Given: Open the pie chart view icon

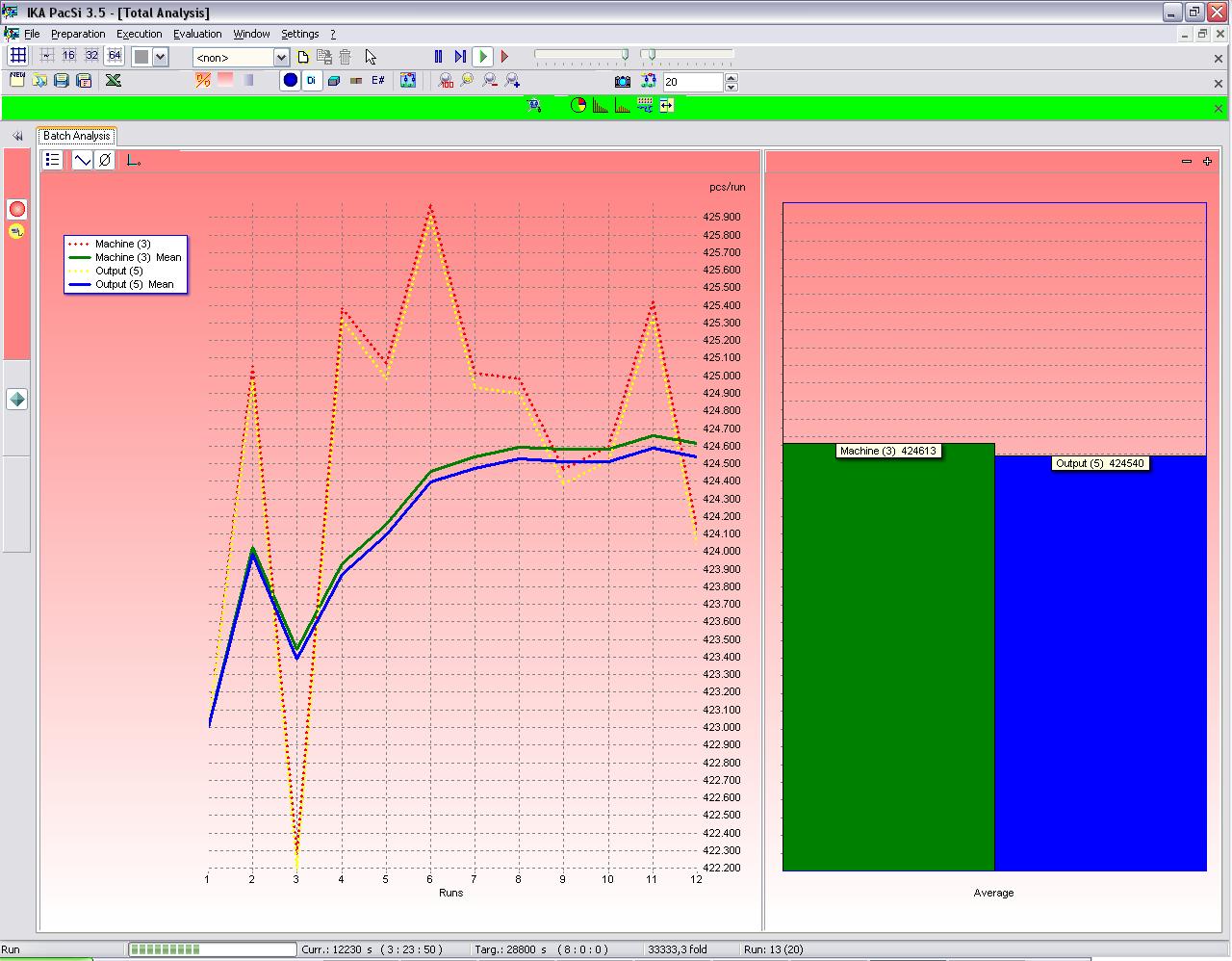Looking at the screenshot, I should 578,106.
